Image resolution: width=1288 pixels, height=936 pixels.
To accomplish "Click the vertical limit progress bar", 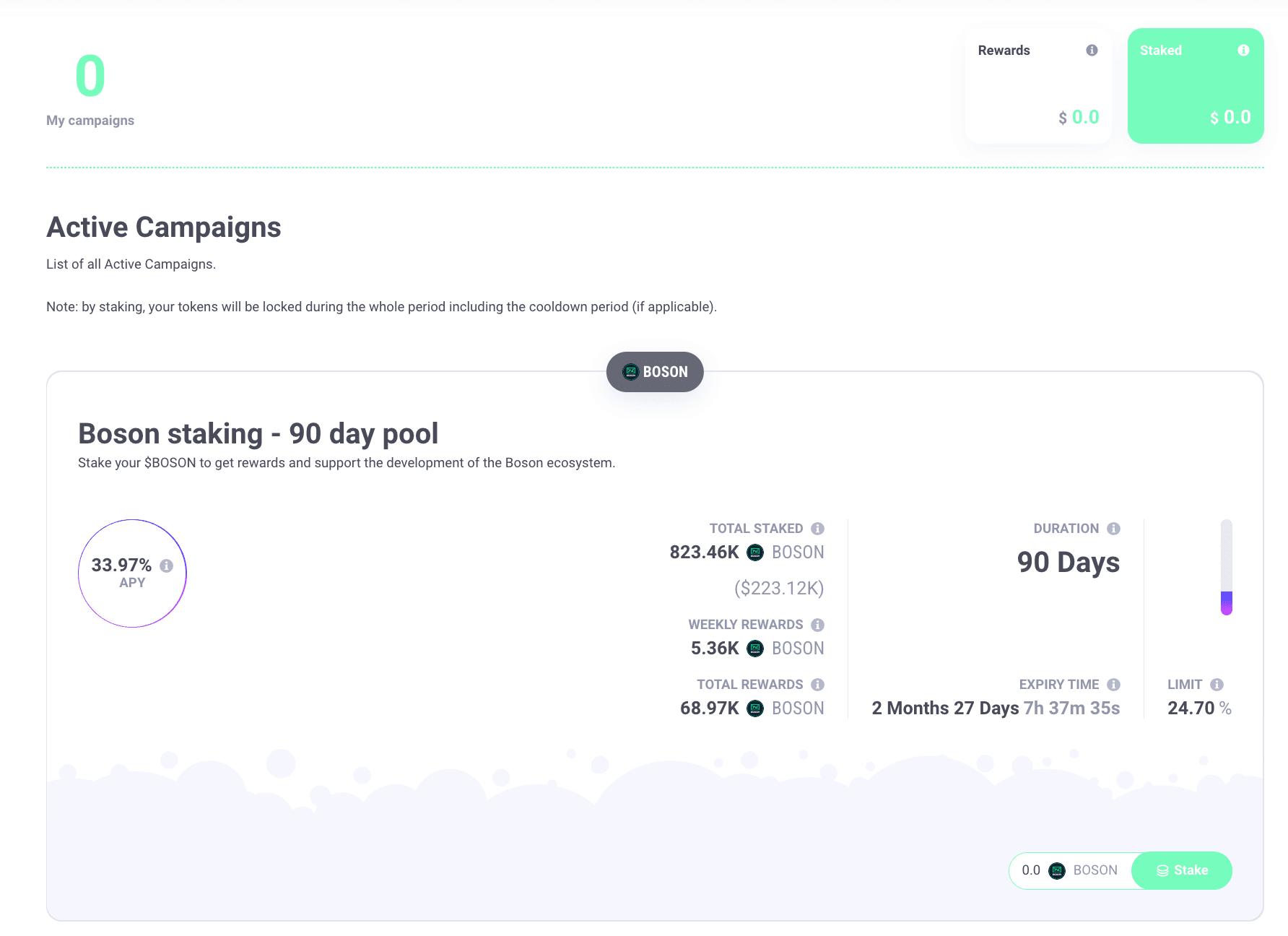I will pos(1226,567).
